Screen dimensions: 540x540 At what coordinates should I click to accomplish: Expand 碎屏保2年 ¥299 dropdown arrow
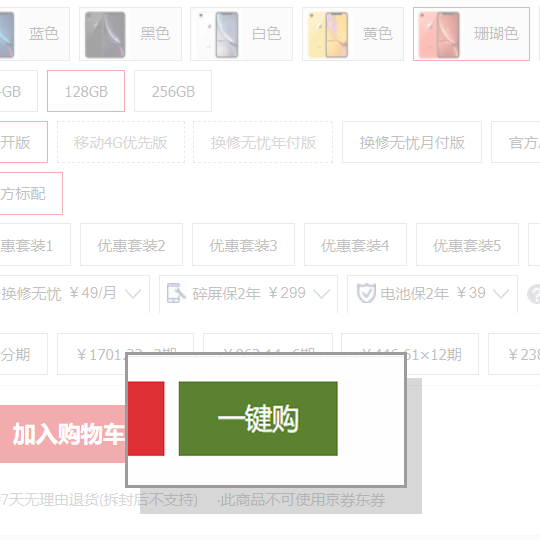[x=321, y=294]
